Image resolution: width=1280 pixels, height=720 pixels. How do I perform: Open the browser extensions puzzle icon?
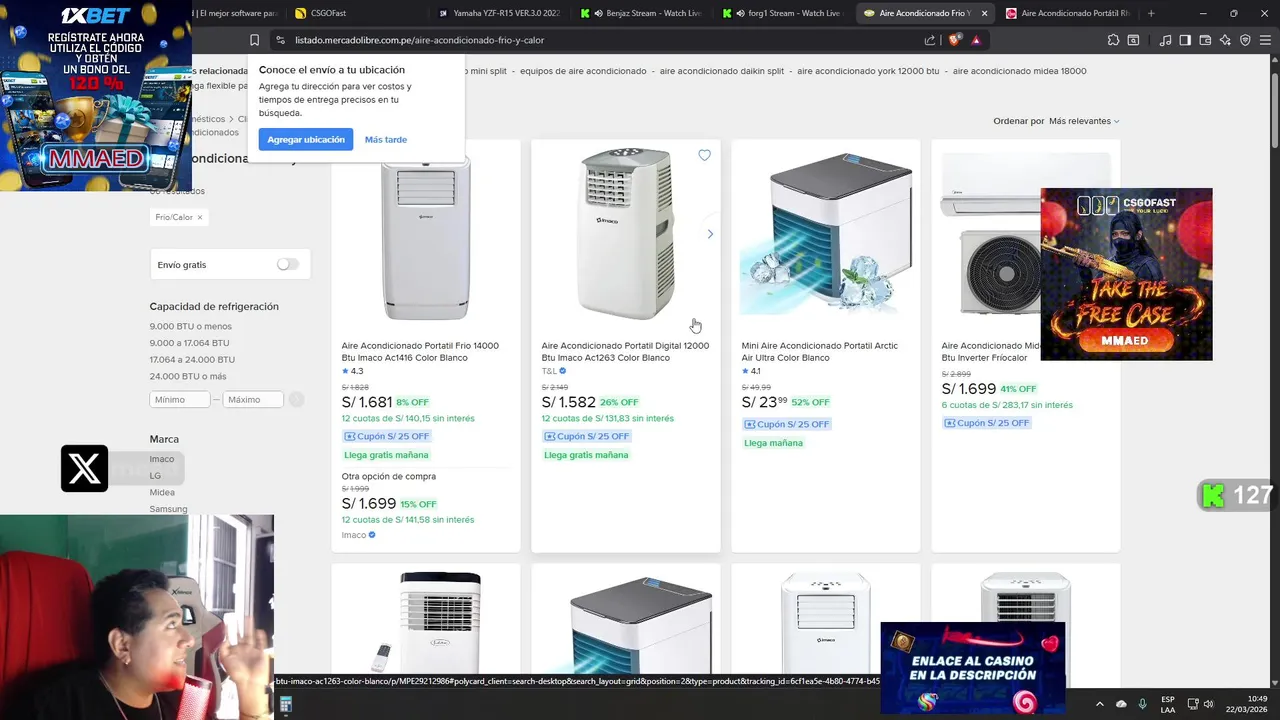[1113, 40]
